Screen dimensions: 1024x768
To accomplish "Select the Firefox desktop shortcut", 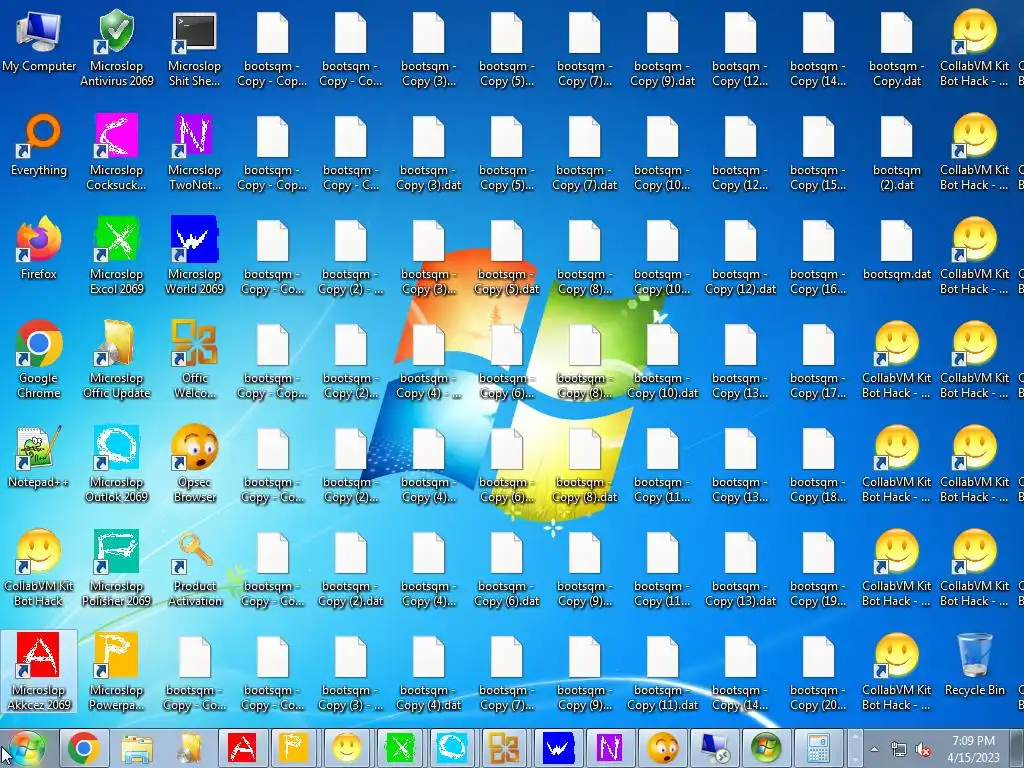I will [39, 249].
